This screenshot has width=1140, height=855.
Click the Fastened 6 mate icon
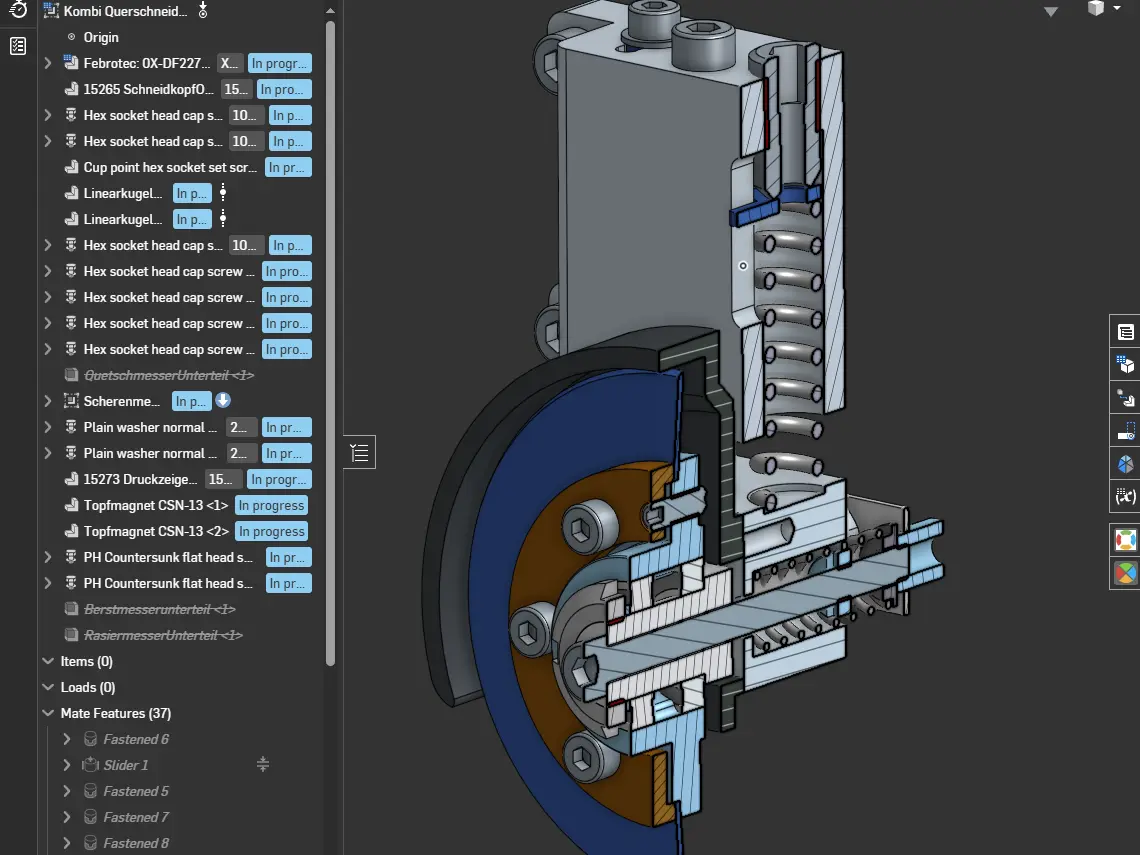tap(90, 739)
